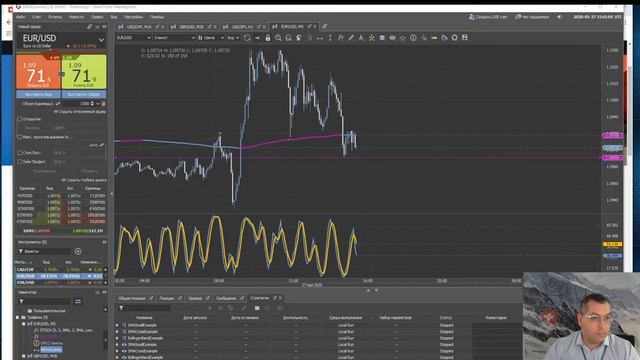This screenshot has width=640, height=360.
Task: Click the pin icon in new order panel header
Action: [89, 27]
